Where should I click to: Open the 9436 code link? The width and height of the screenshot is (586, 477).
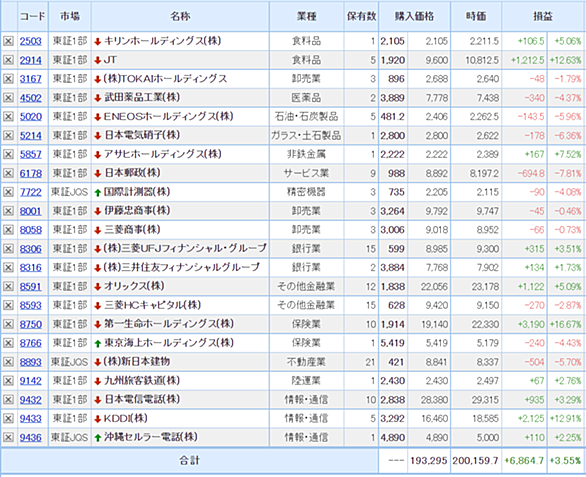coord(31,437)
